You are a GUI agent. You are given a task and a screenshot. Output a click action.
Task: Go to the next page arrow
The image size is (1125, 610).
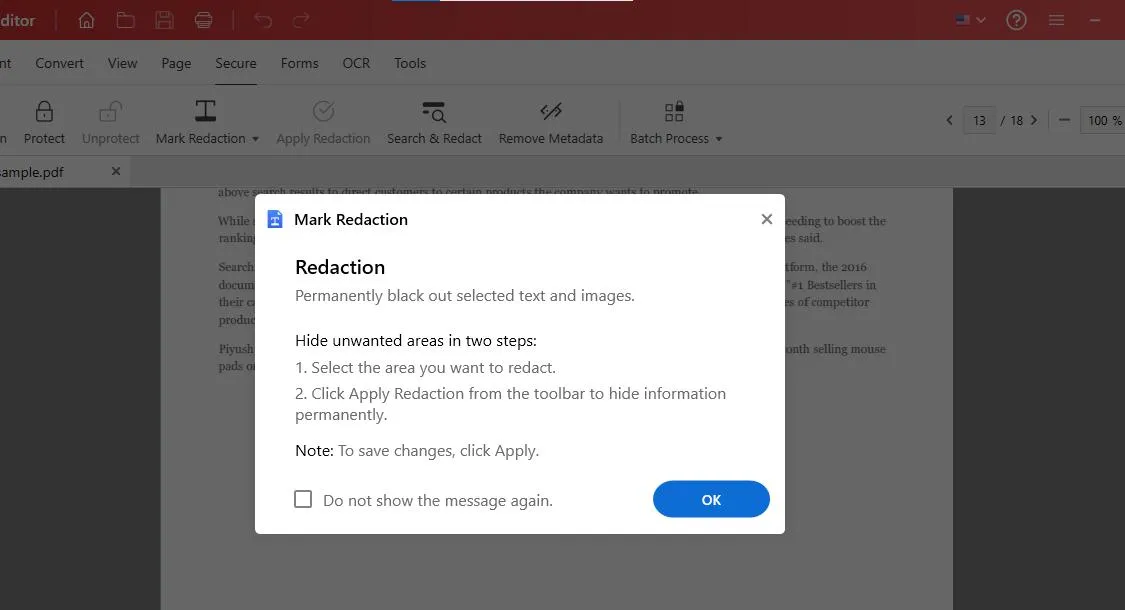click(x=1034, y=120)
